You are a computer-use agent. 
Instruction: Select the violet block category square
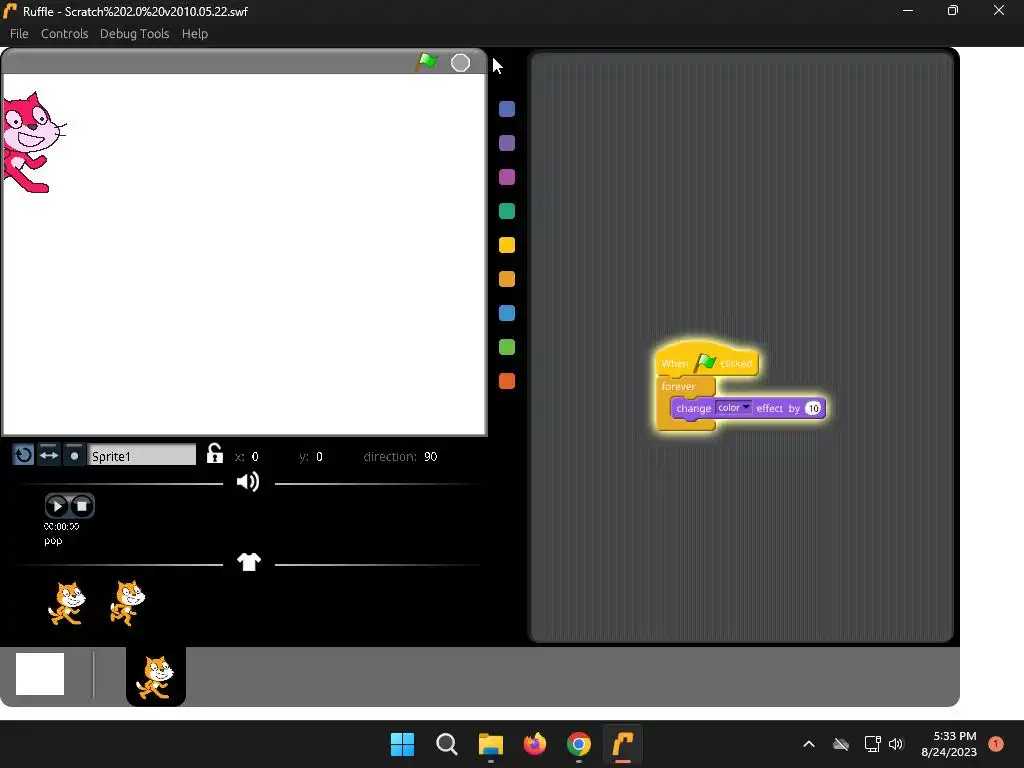coord(507,143)
